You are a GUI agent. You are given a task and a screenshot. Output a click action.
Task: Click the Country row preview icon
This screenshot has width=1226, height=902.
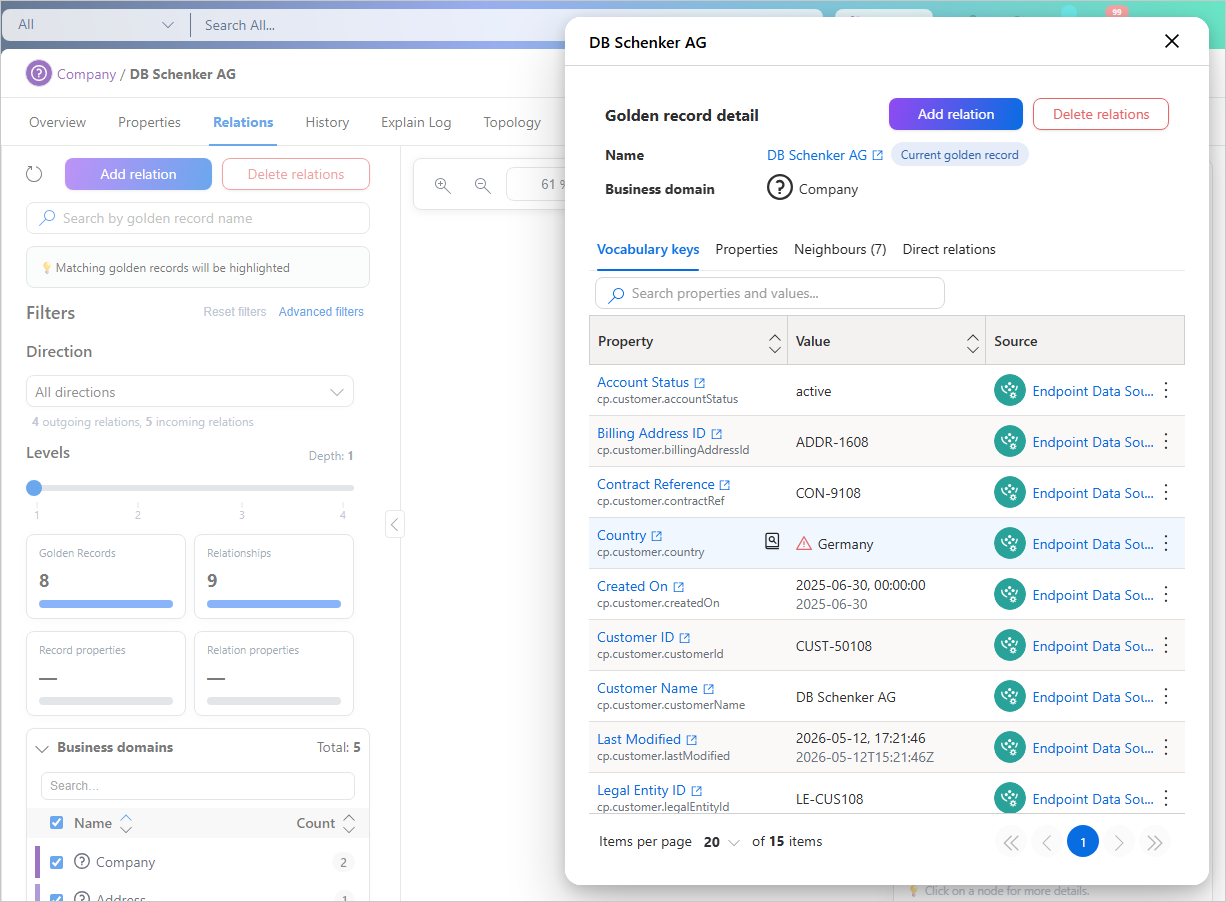[772, 541]
